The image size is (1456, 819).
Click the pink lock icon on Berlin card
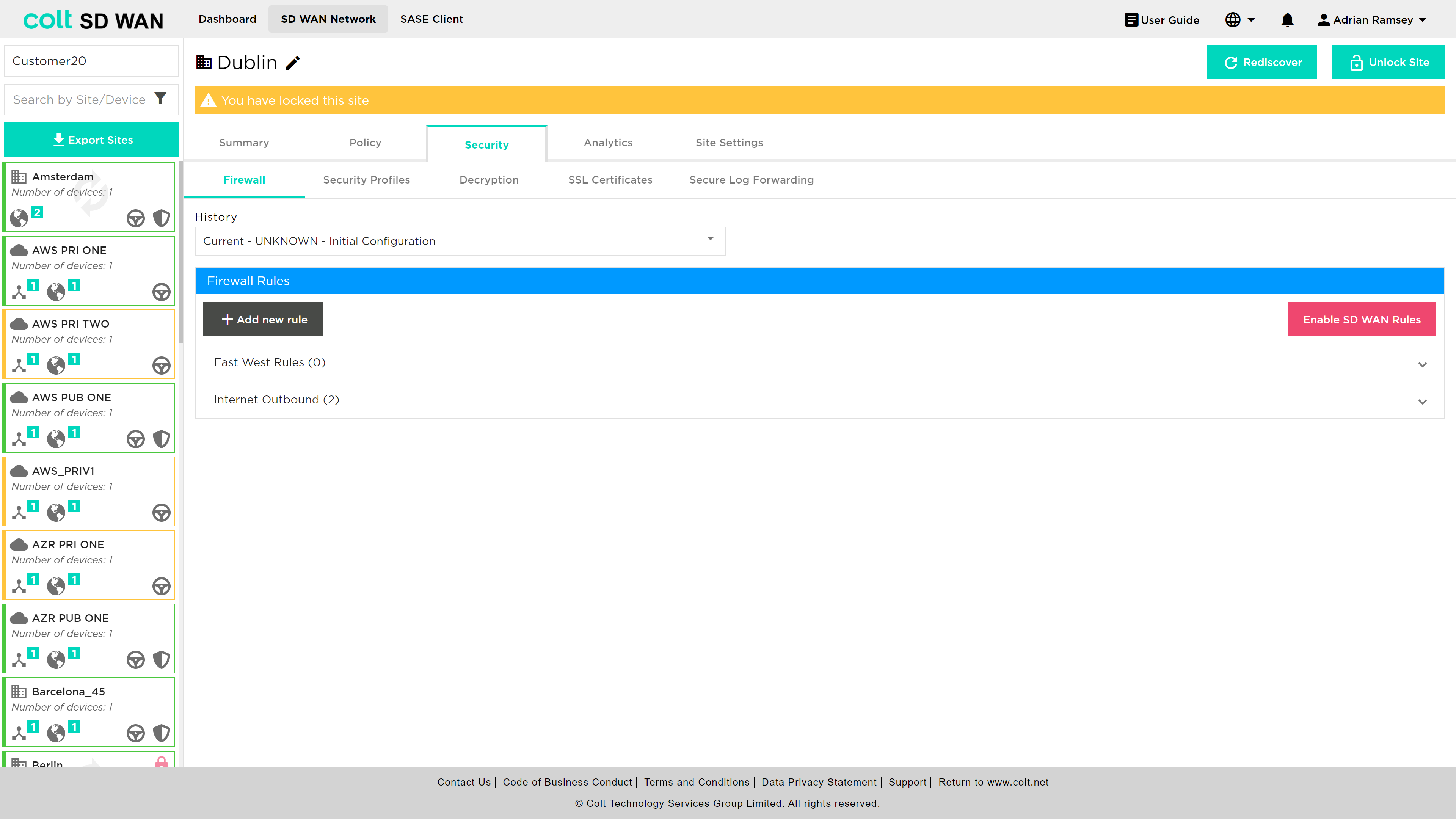pyautogui.click(x=162, y=762)
